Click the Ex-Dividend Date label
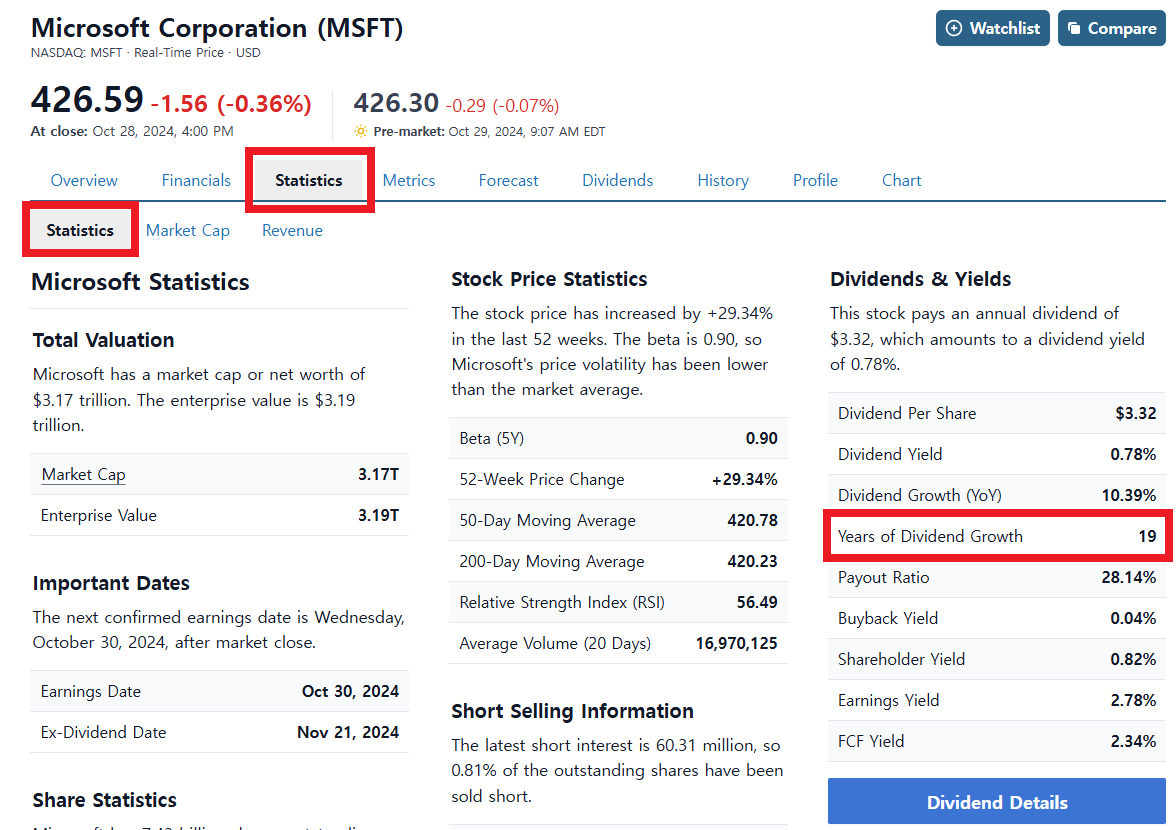Viewport: 1176px width, 830px height. tap(104, 733)
